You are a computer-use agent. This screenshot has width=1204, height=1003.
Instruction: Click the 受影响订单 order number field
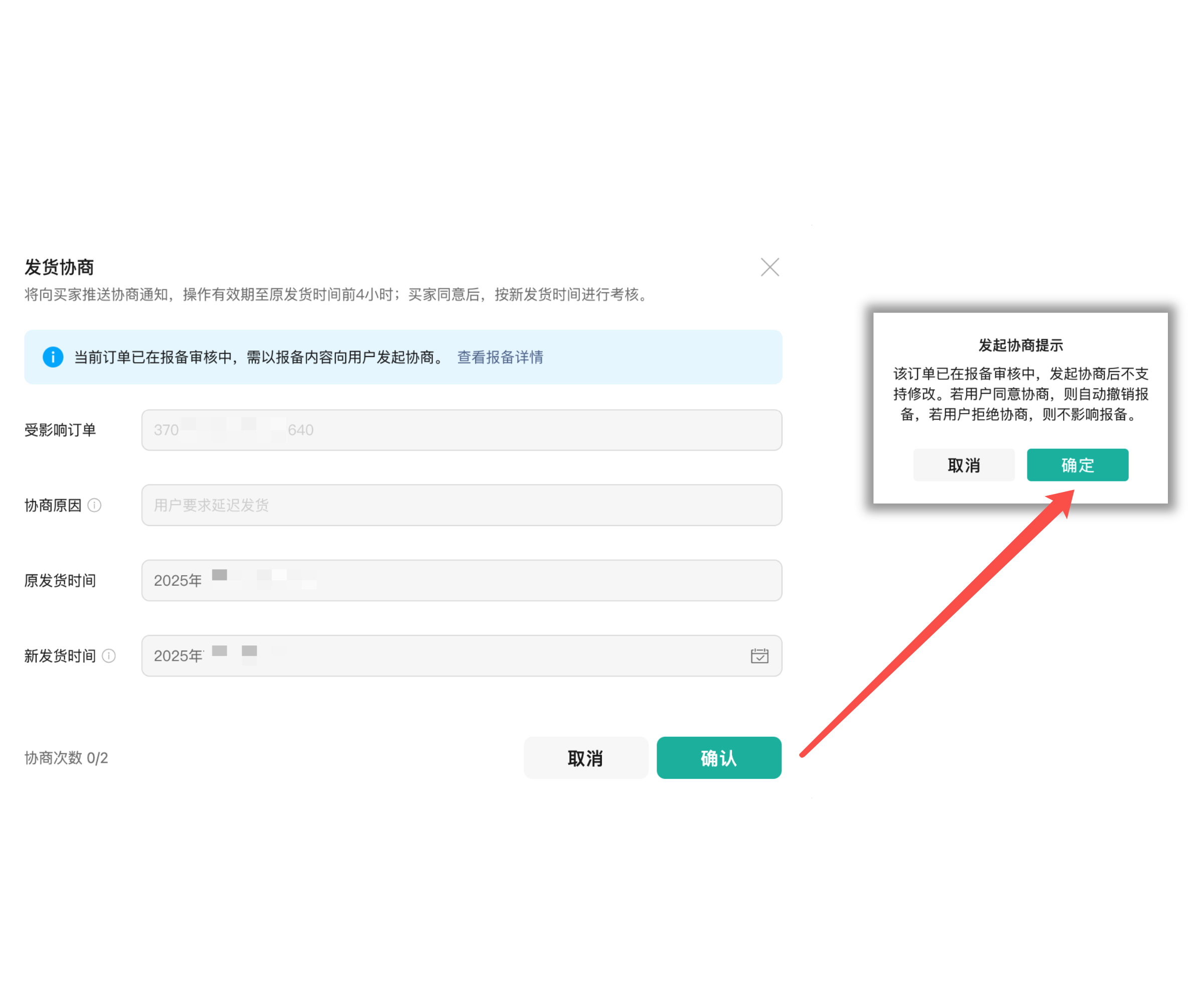point(461,430)
